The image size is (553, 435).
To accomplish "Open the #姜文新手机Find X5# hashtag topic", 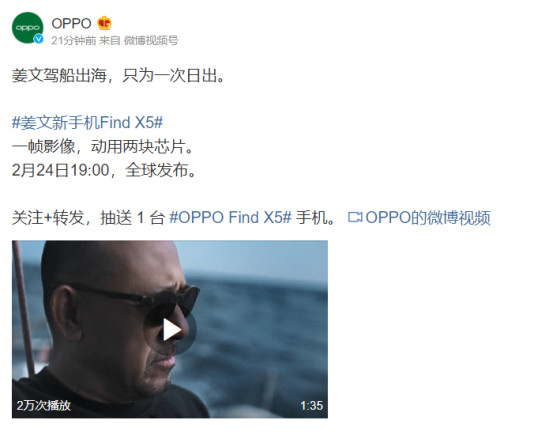I will click(87, 123).
